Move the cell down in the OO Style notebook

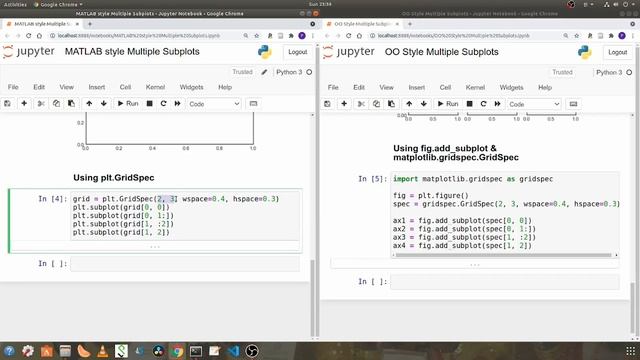click(x=424, y=104)
